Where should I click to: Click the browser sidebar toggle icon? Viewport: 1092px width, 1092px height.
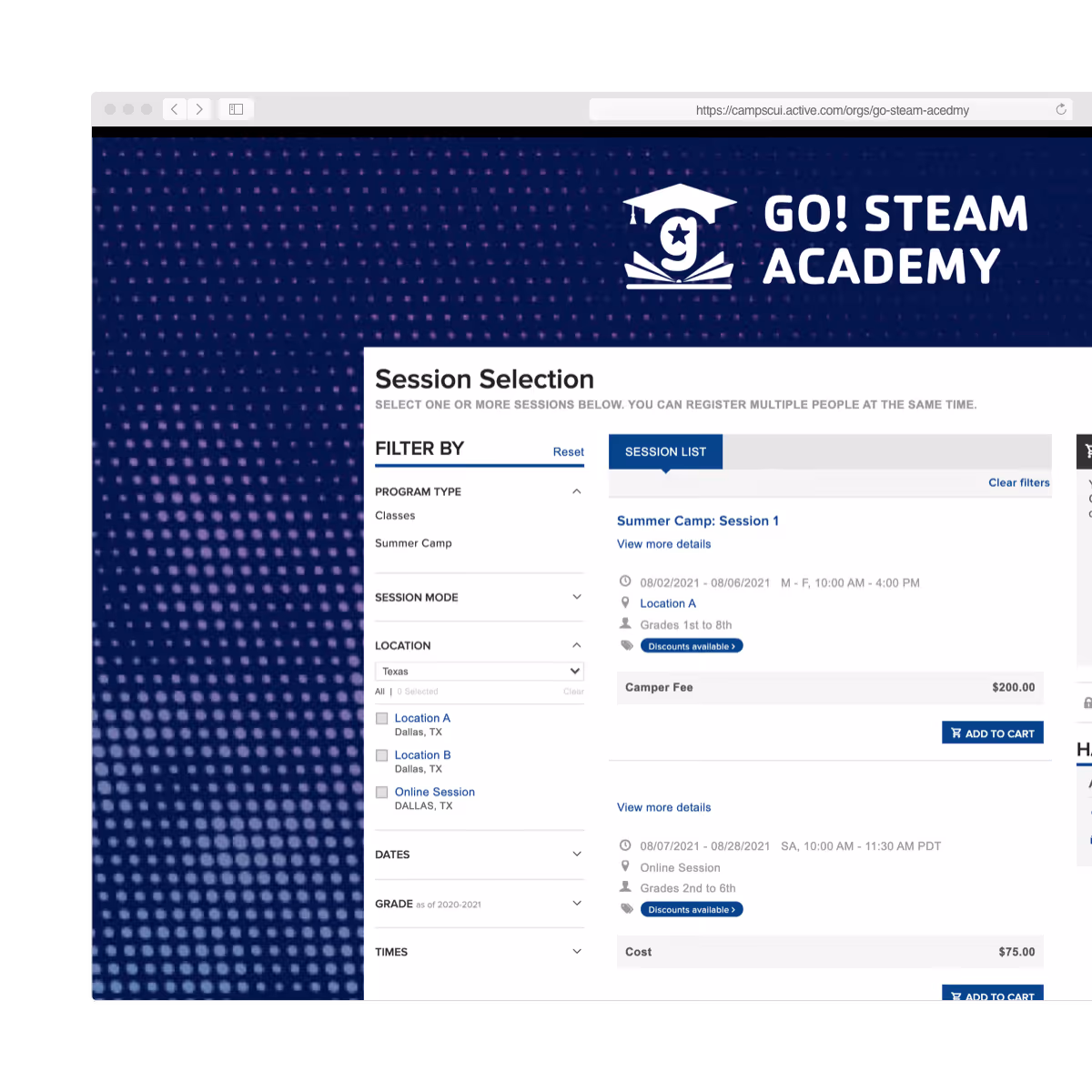point(236,108)
